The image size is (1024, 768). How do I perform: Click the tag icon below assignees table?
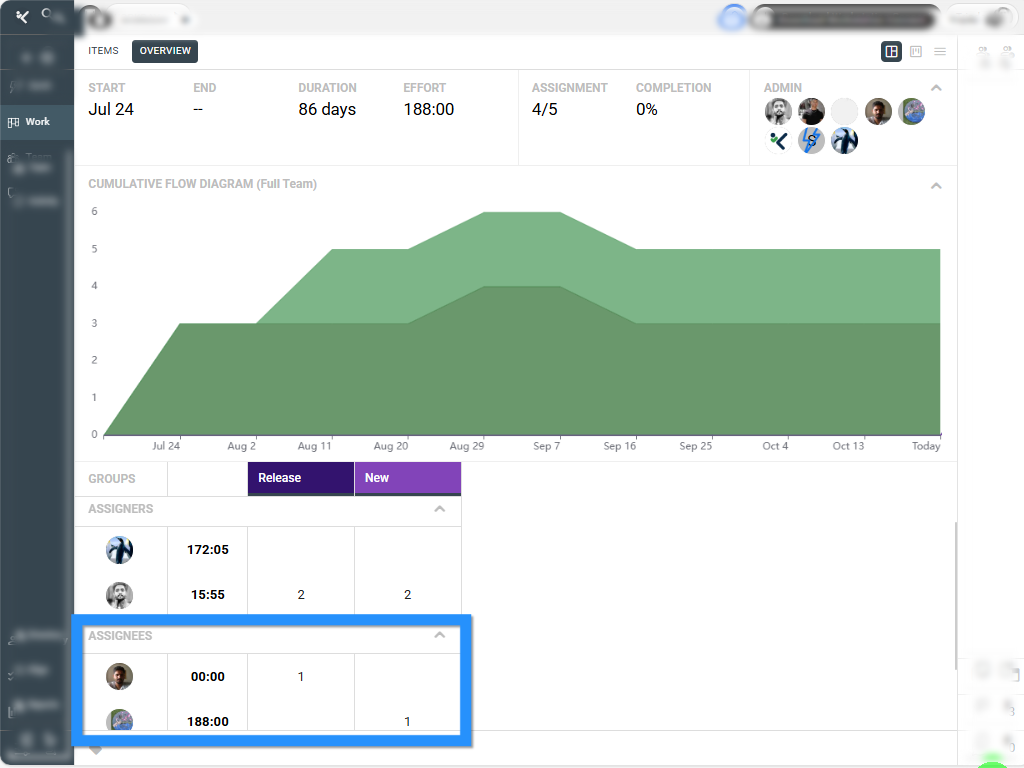[96, 749]
